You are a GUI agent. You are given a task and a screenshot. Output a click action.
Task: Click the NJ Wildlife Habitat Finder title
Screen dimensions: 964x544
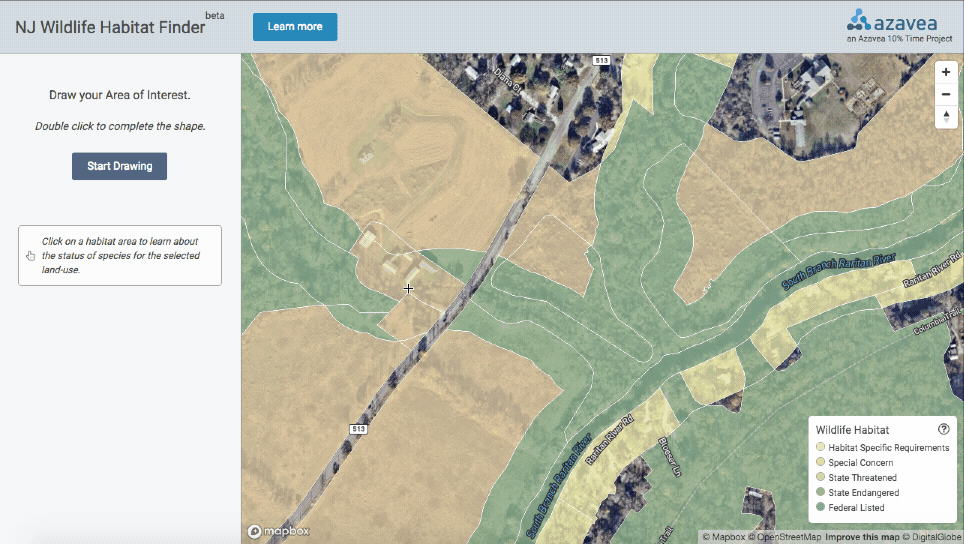coord(110,27)
